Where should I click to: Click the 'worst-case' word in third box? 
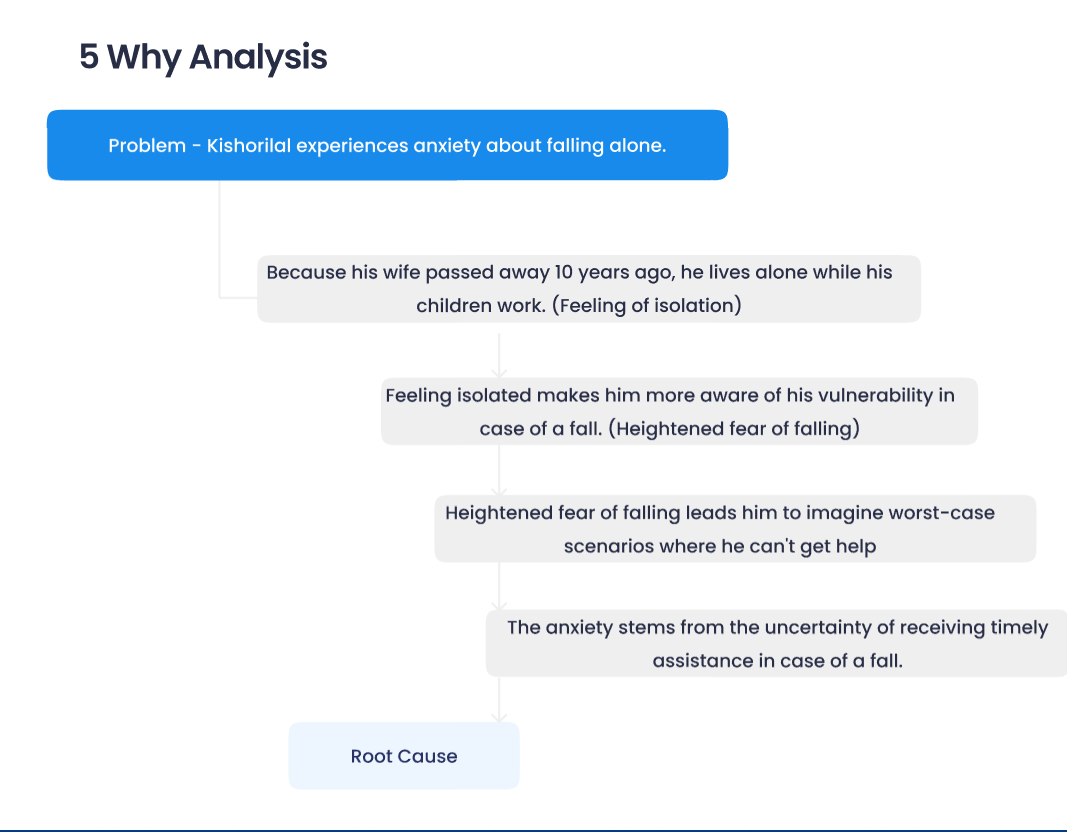point(946,512)
